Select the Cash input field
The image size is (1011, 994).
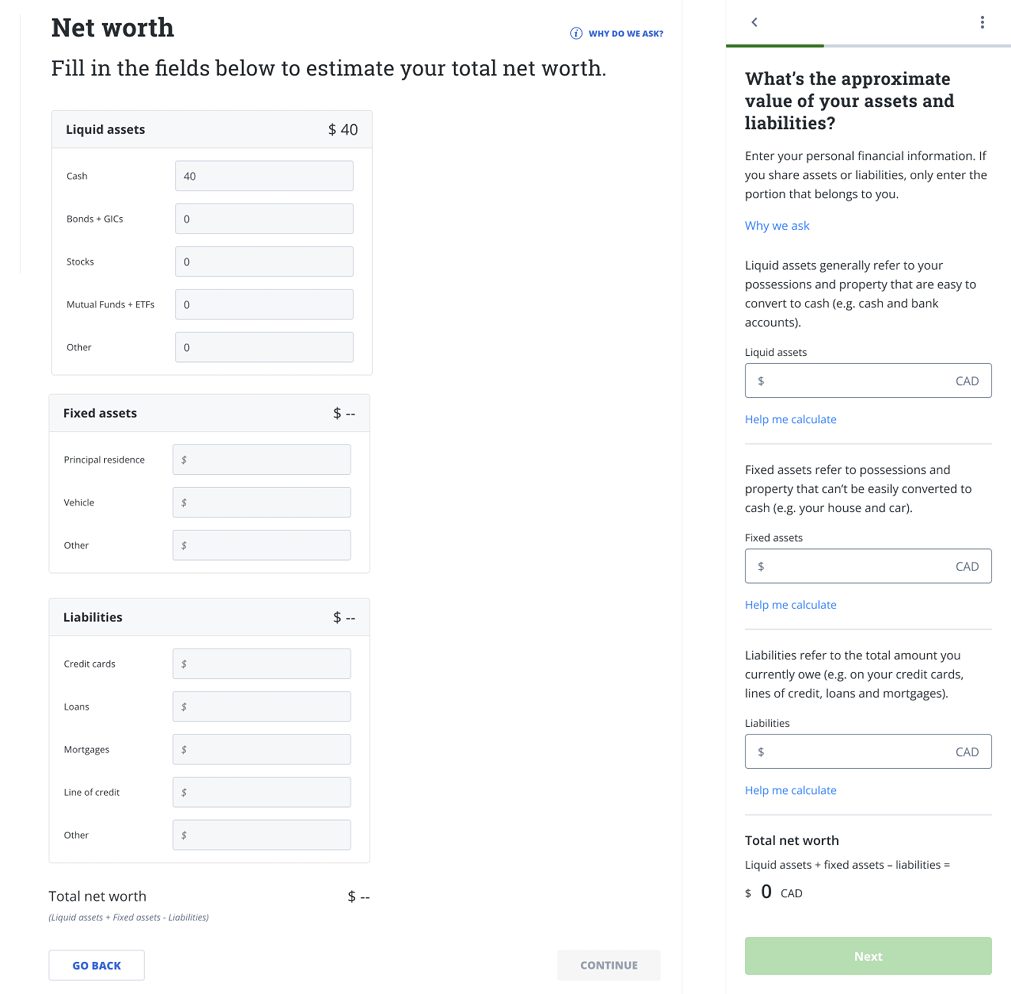pyautogui.click(x=263, y=175)
